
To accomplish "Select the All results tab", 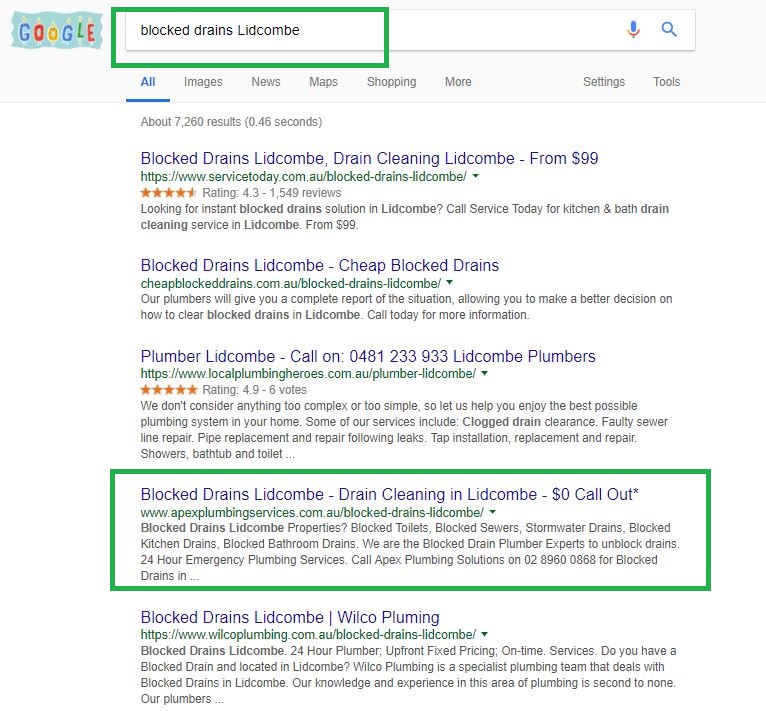I will tap(148, 82).
